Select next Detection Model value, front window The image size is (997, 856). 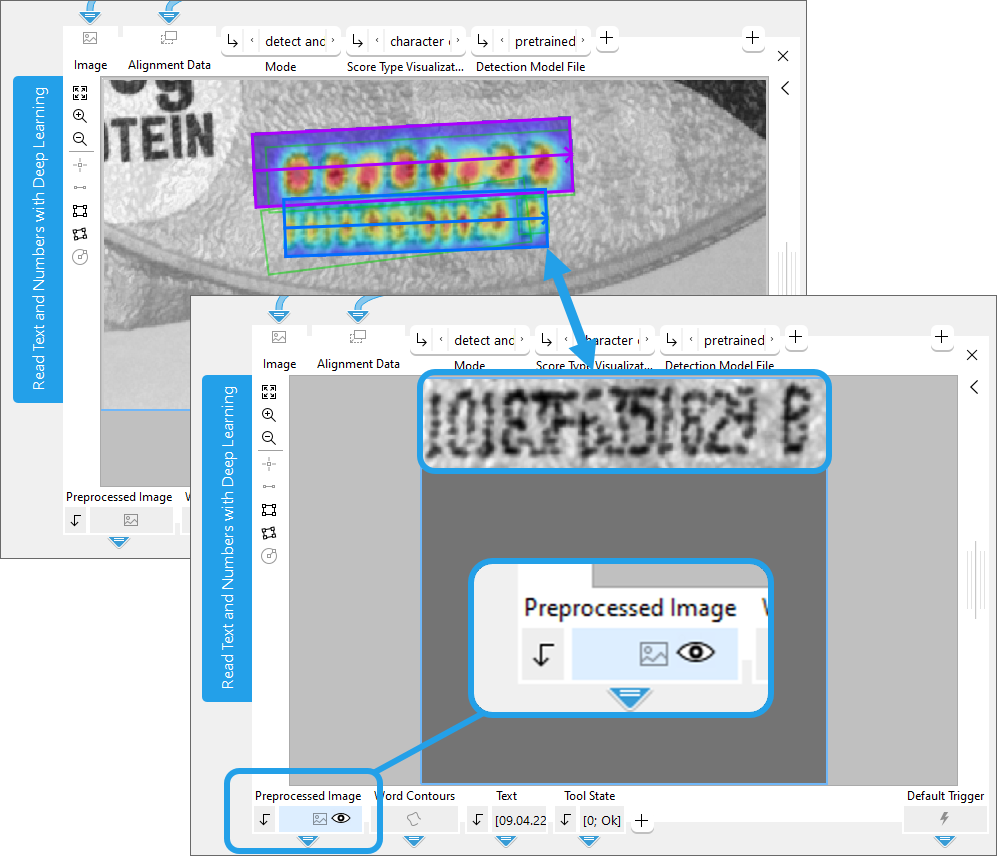pos(772,340)
